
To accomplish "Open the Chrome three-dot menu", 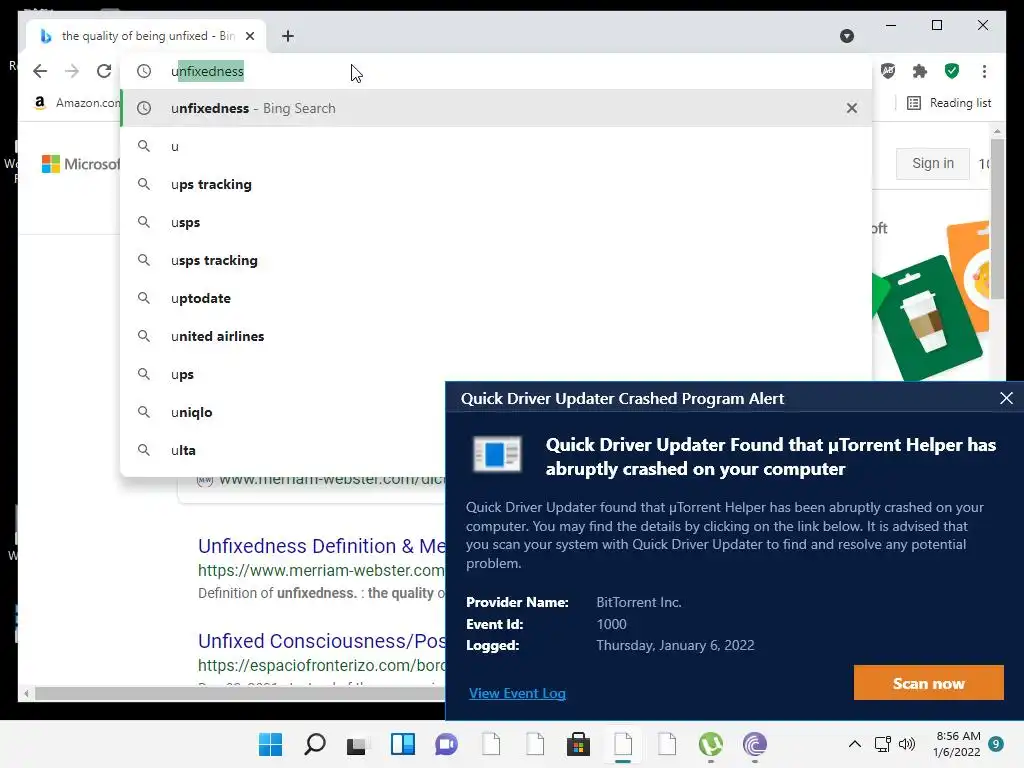I will click(984, 71).
